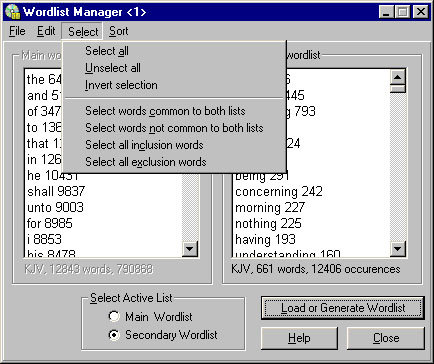
Task: Open the Sort menu
Action: [x=118, y=31]
